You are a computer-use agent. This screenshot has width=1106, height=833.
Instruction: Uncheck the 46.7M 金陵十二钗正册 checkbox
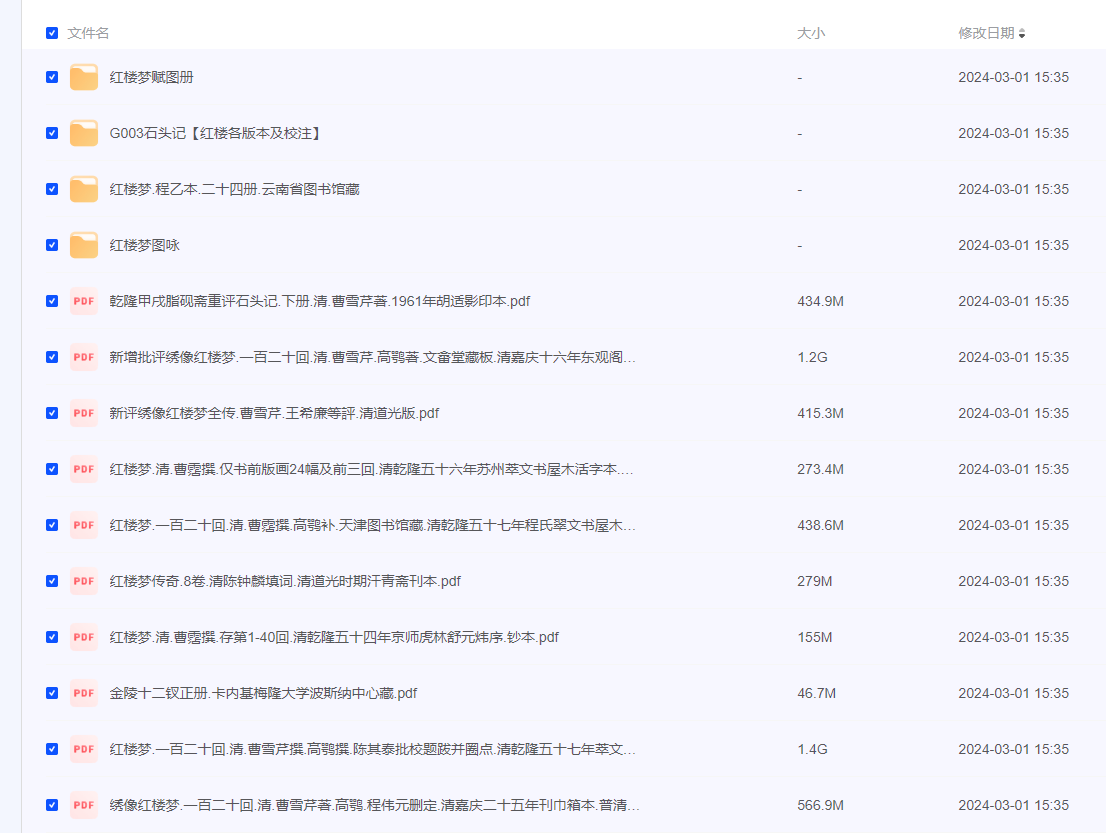pyautogui.click(x=52, y=693)
